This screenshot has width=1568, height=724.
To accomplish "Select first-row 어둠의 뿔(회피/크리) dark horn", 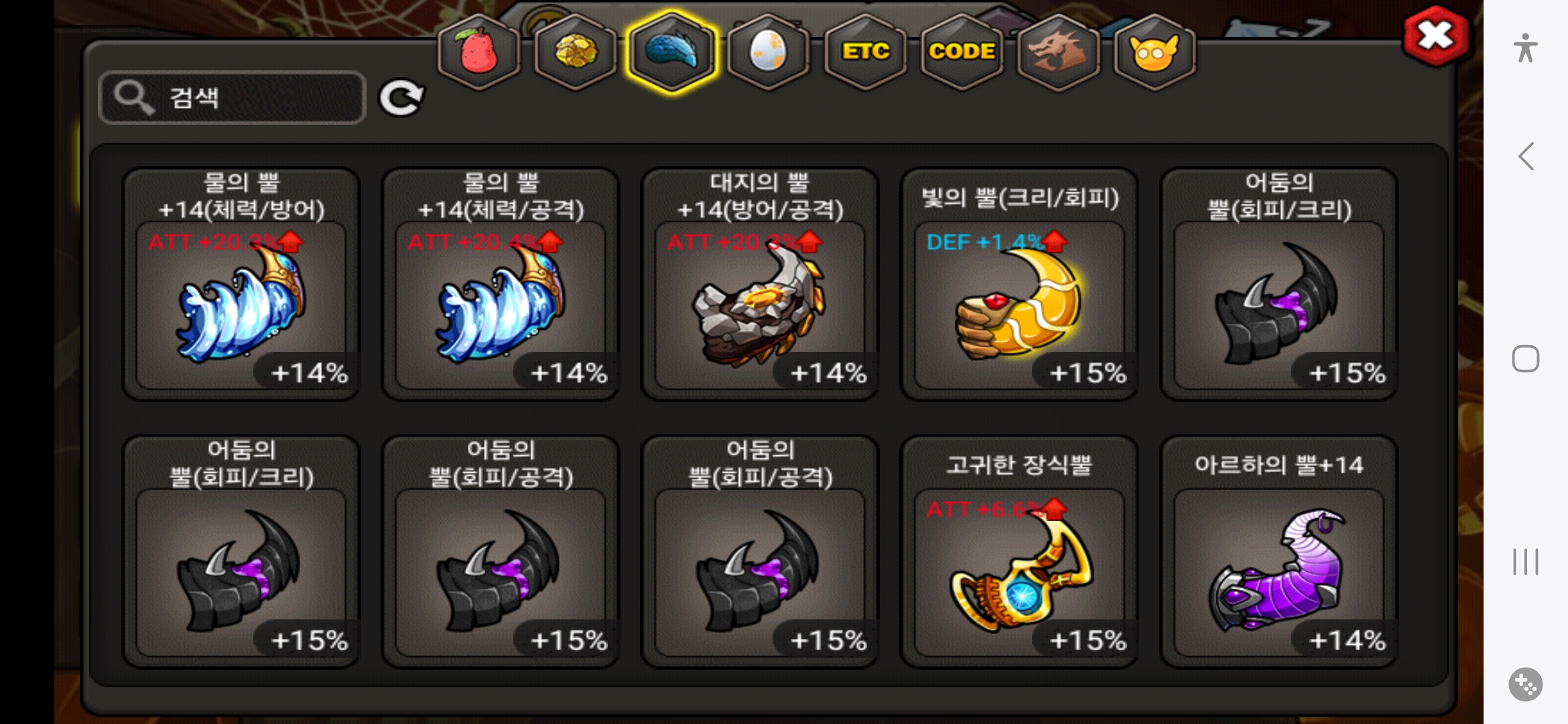I will (x=1279, y=284).
